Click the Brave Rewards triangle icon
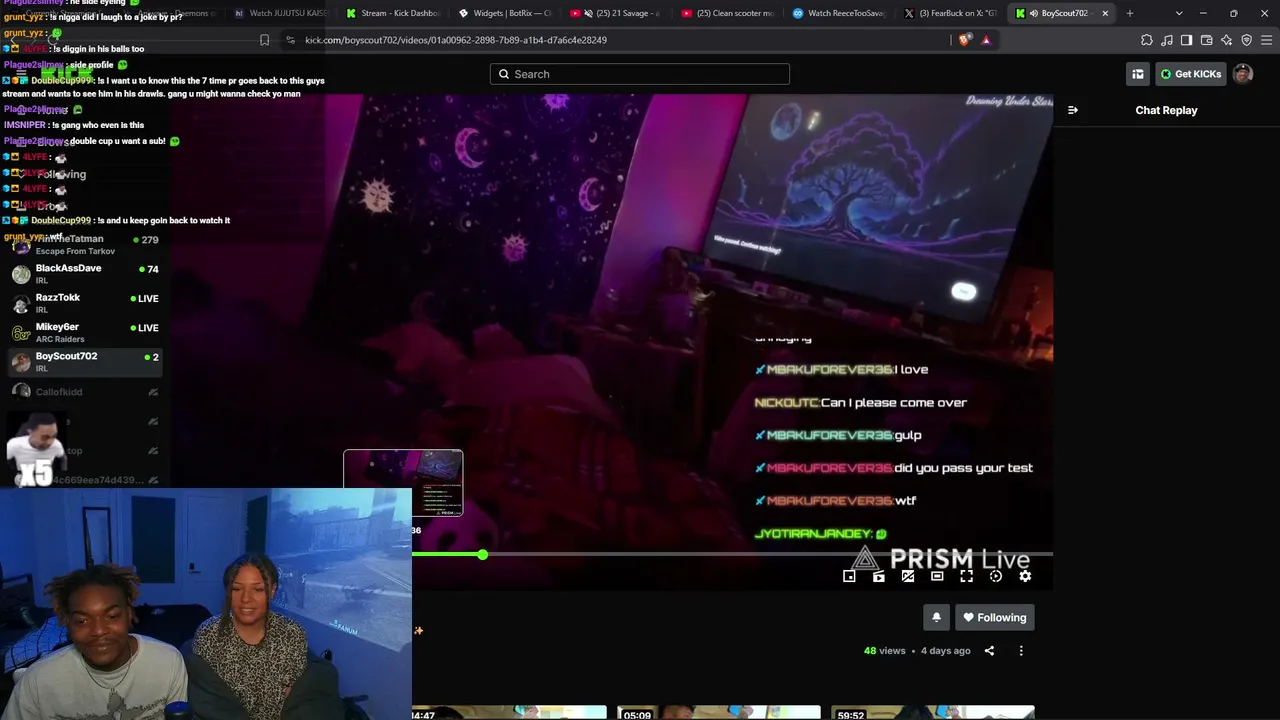Viewport: 1280px width, 720px height. click(x=986, y=40)
